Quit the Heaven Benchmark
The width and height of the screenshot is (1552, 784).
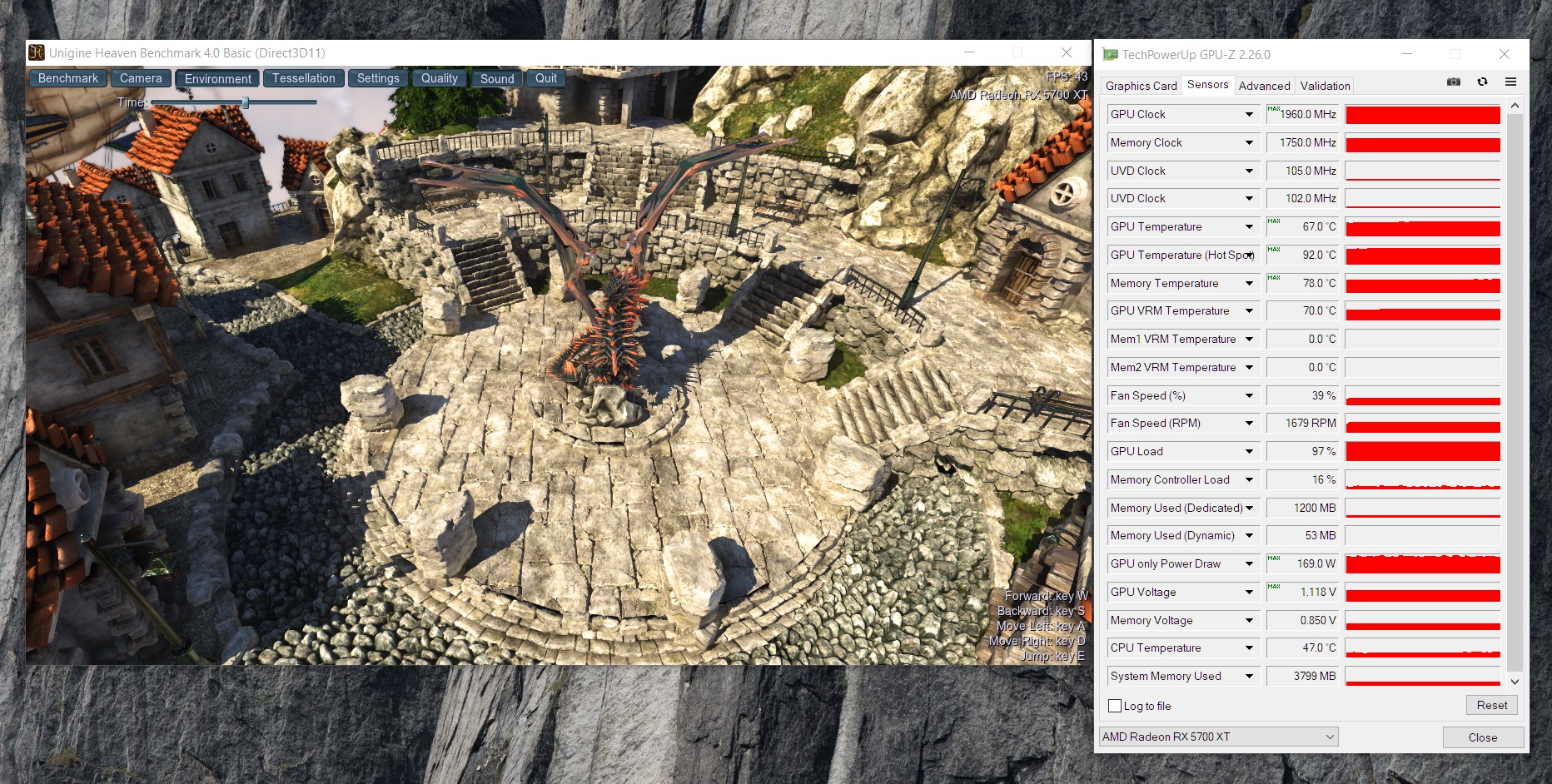546,78
